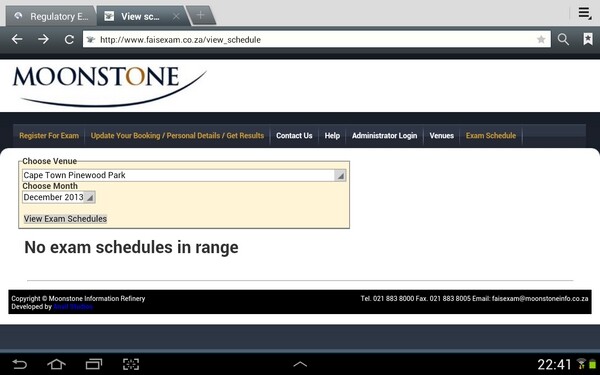Image resolution: width=600 pixels, height=375 pixels.
Task: Click the View Exam Schedules button
Action: (65, 219)
